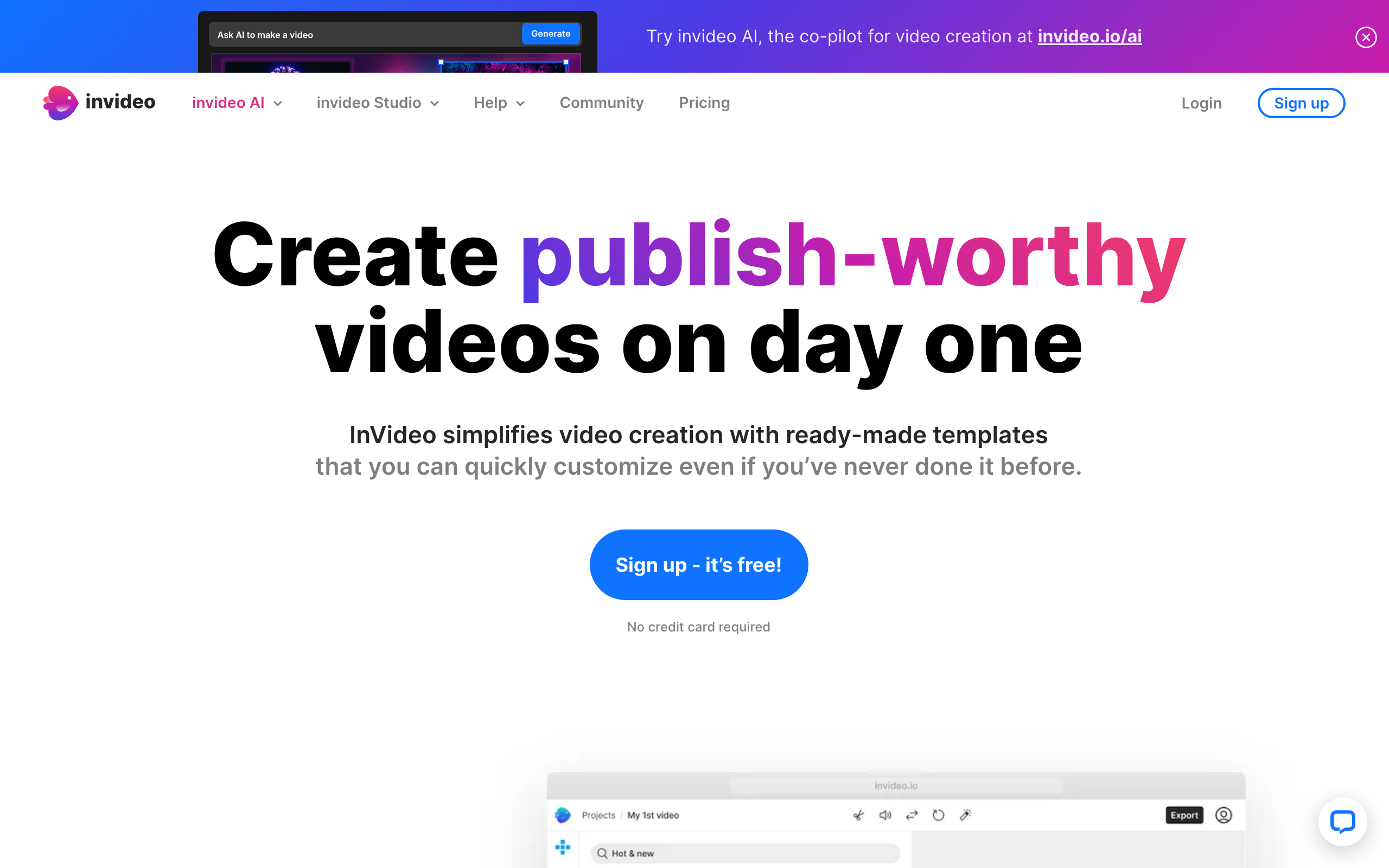Click Sign up it's free button
This screenshot has height=868, width=1389.
click(698, 564)
